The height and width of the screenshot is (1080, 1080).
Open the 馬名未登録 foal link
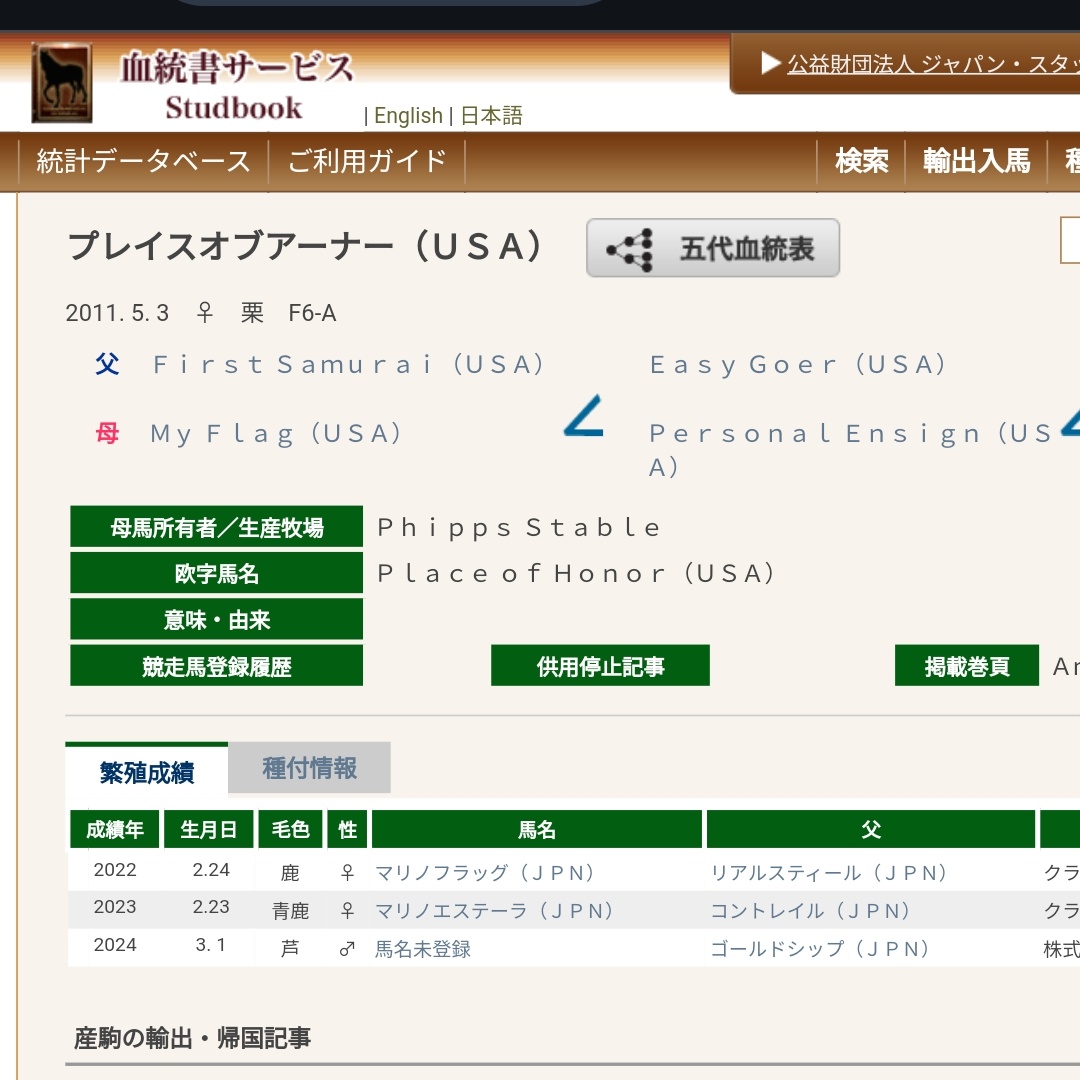[x=422, y=949]
